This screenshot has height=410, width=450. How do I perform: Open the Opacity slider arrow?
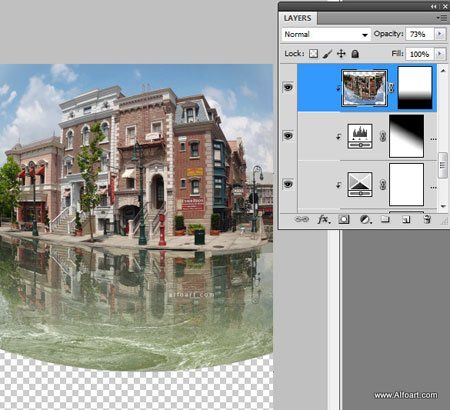coord(440,34)
